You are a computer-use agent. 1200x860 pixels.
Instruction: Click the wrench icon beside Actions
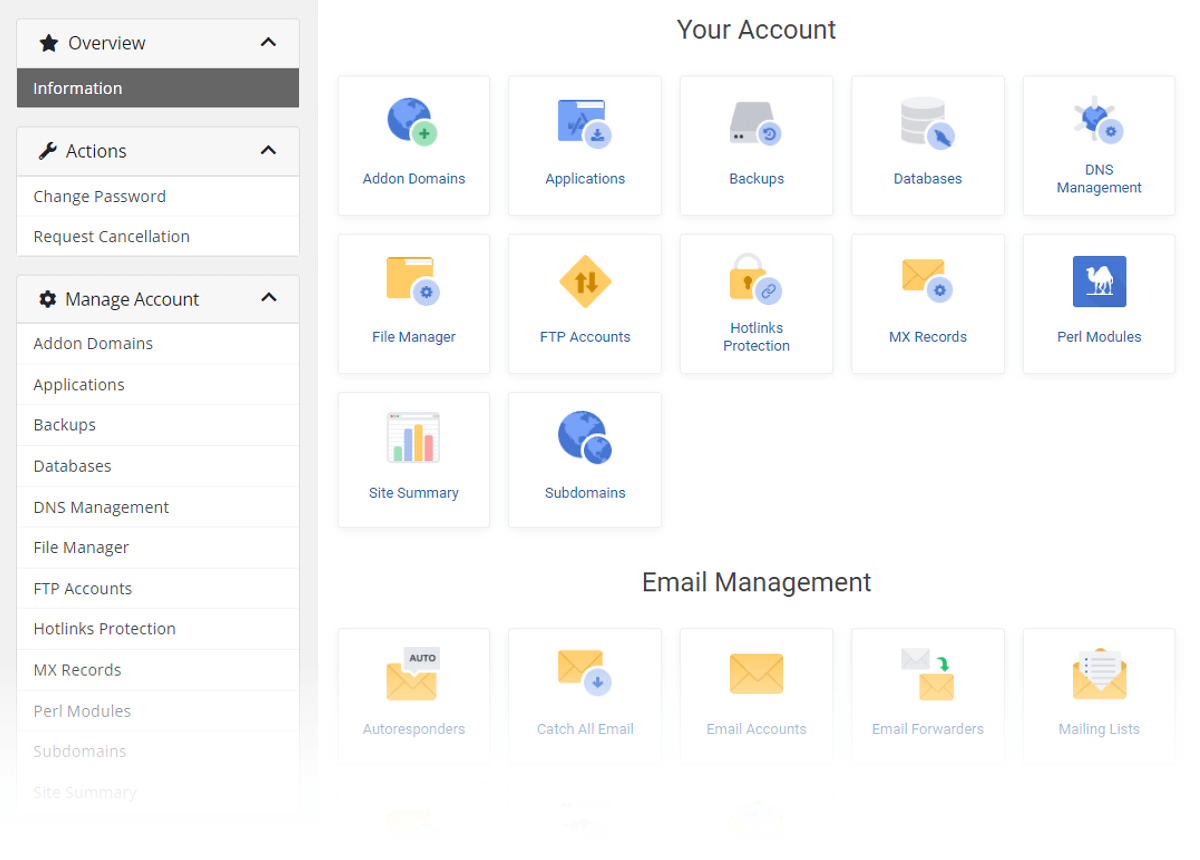pos(47,151)
